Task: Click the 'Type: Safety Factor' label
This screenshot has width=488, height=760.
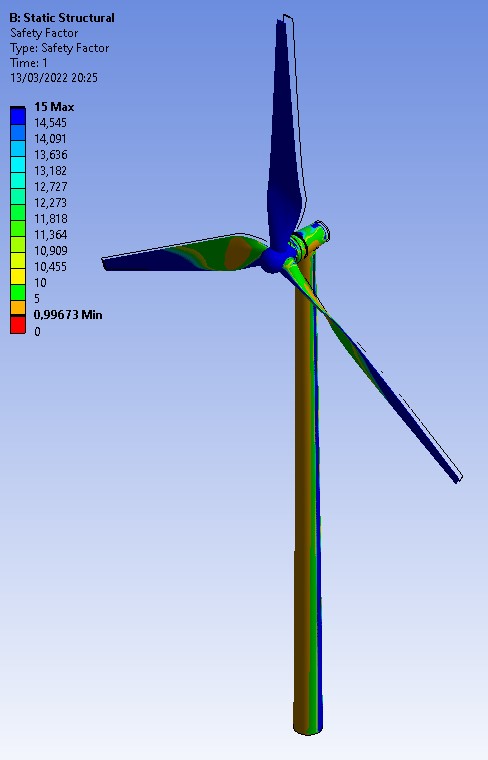Action: click(59, 48)
